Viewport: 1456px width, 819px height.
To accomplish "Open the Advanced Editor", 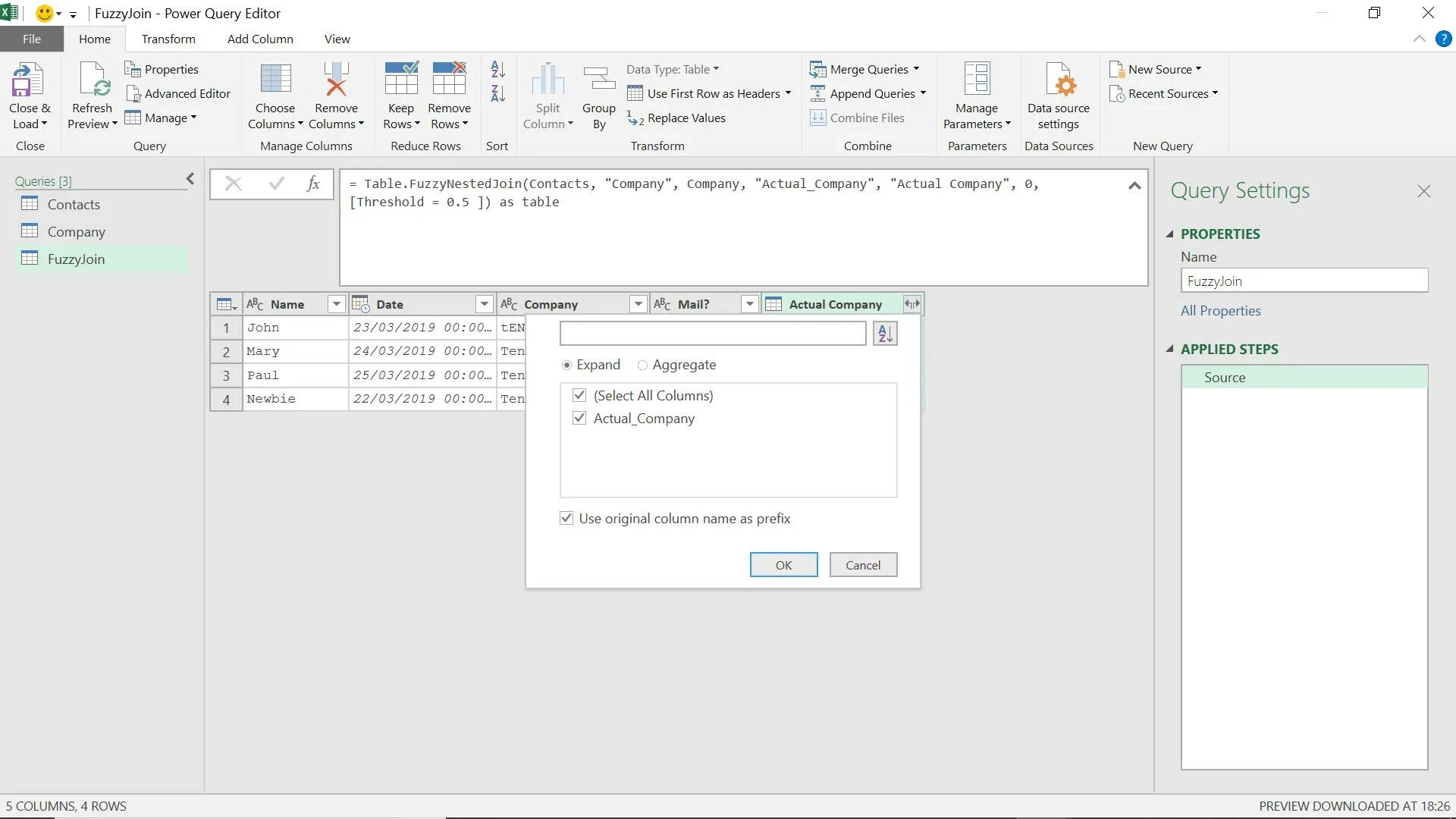I will click(177, 93).
